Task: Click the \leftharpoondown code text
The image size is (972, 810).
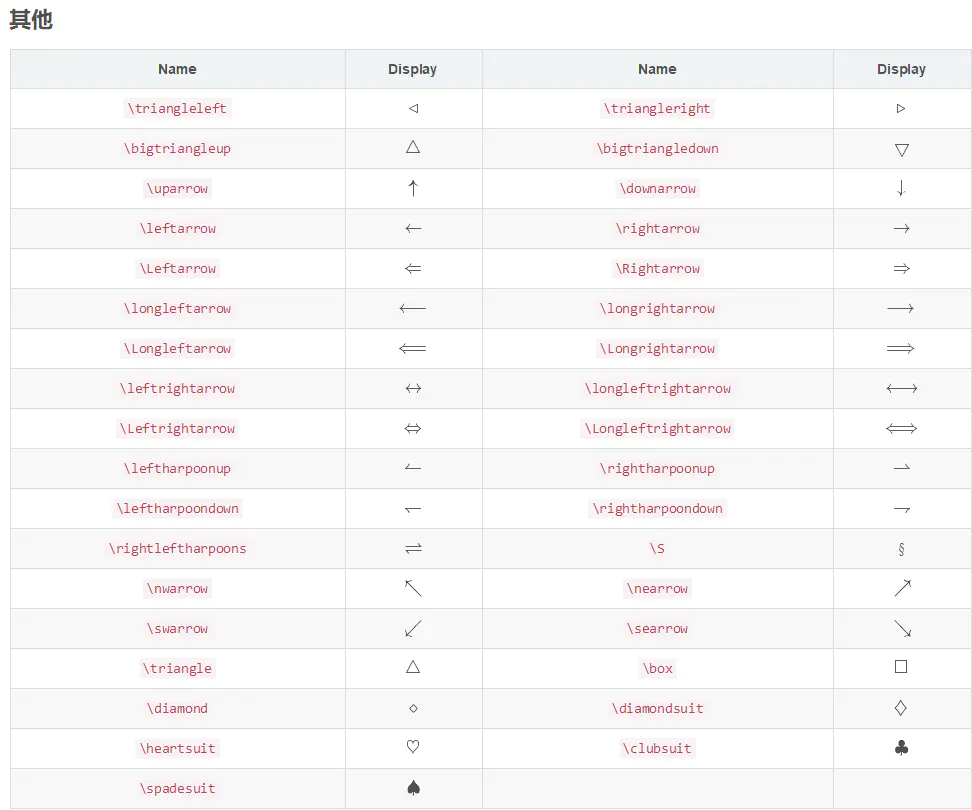Action: click(x=177, y=509)
